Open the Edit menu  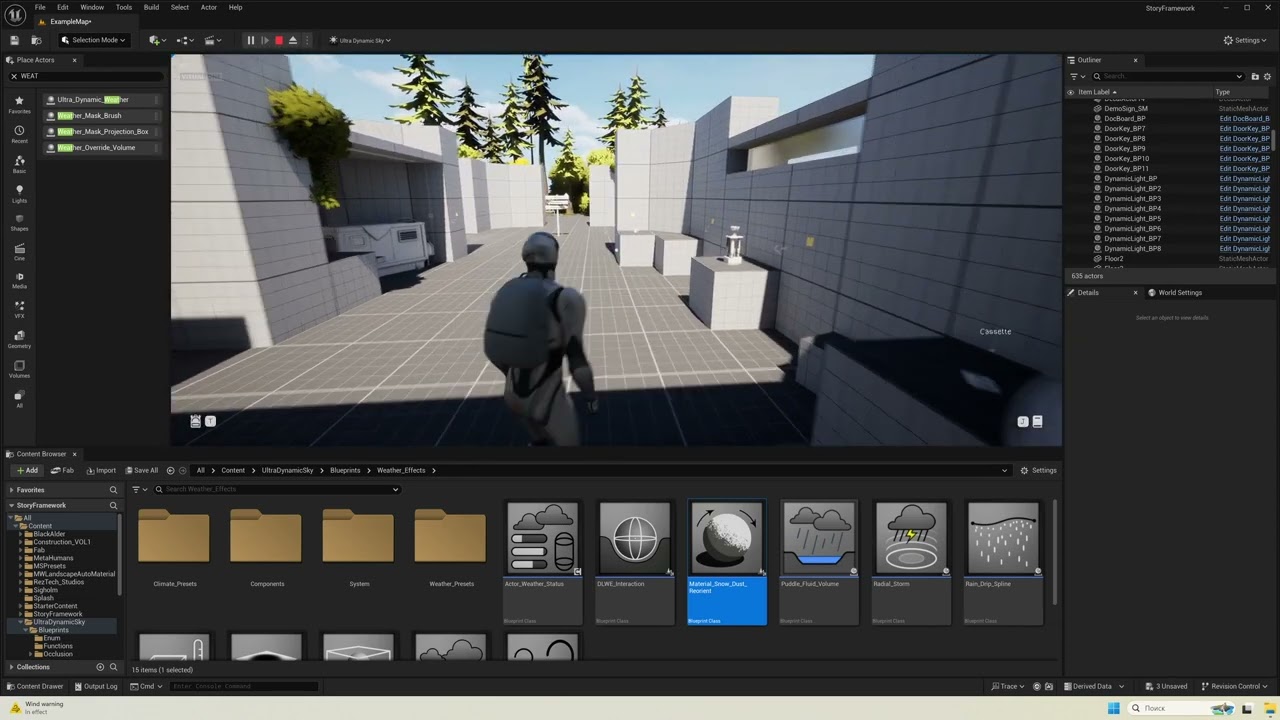tap(62, 7)
